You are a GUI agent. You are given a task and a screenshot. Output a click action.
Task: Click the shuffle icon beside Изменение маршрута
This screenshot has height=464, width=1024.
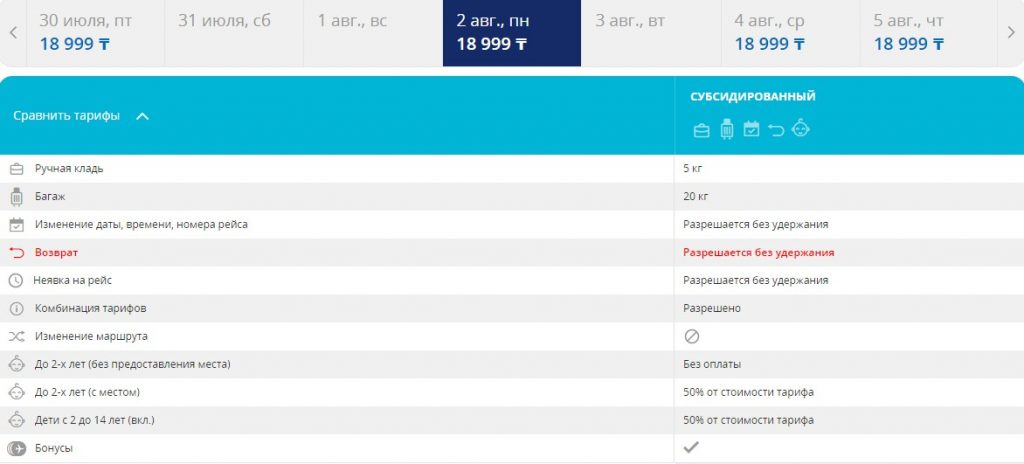pyautogui.click(x=15, y=337)
